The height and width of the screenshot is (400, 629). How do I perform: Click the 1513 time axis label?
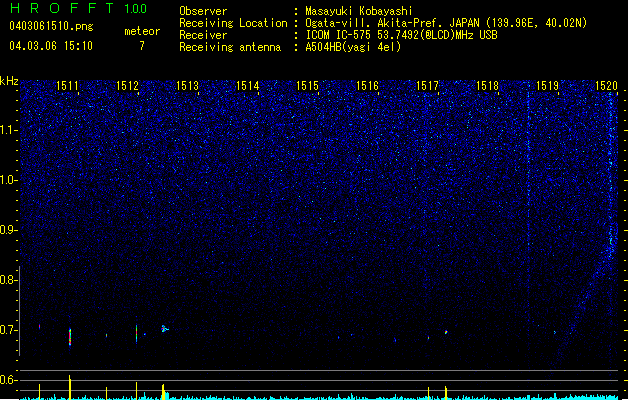tap(187, 86)
